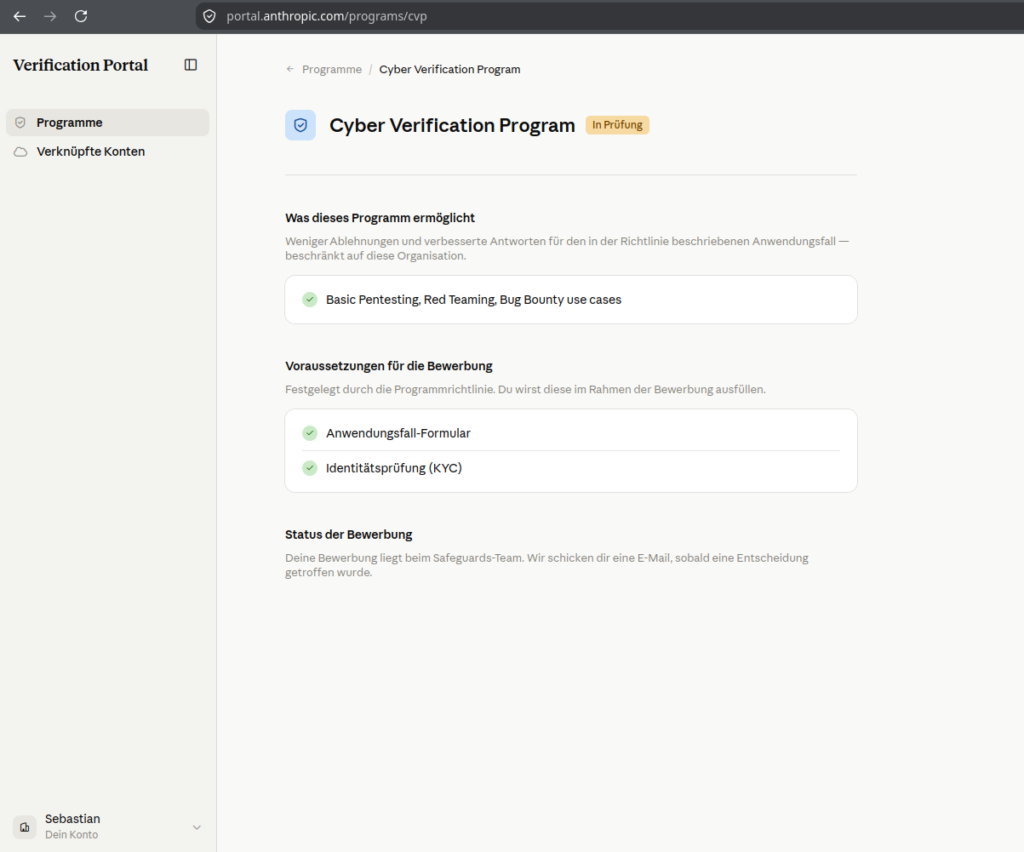The image size is (1024, 852).
Task: Open the Programme sidebar item
Action: (x=108, y=123)
